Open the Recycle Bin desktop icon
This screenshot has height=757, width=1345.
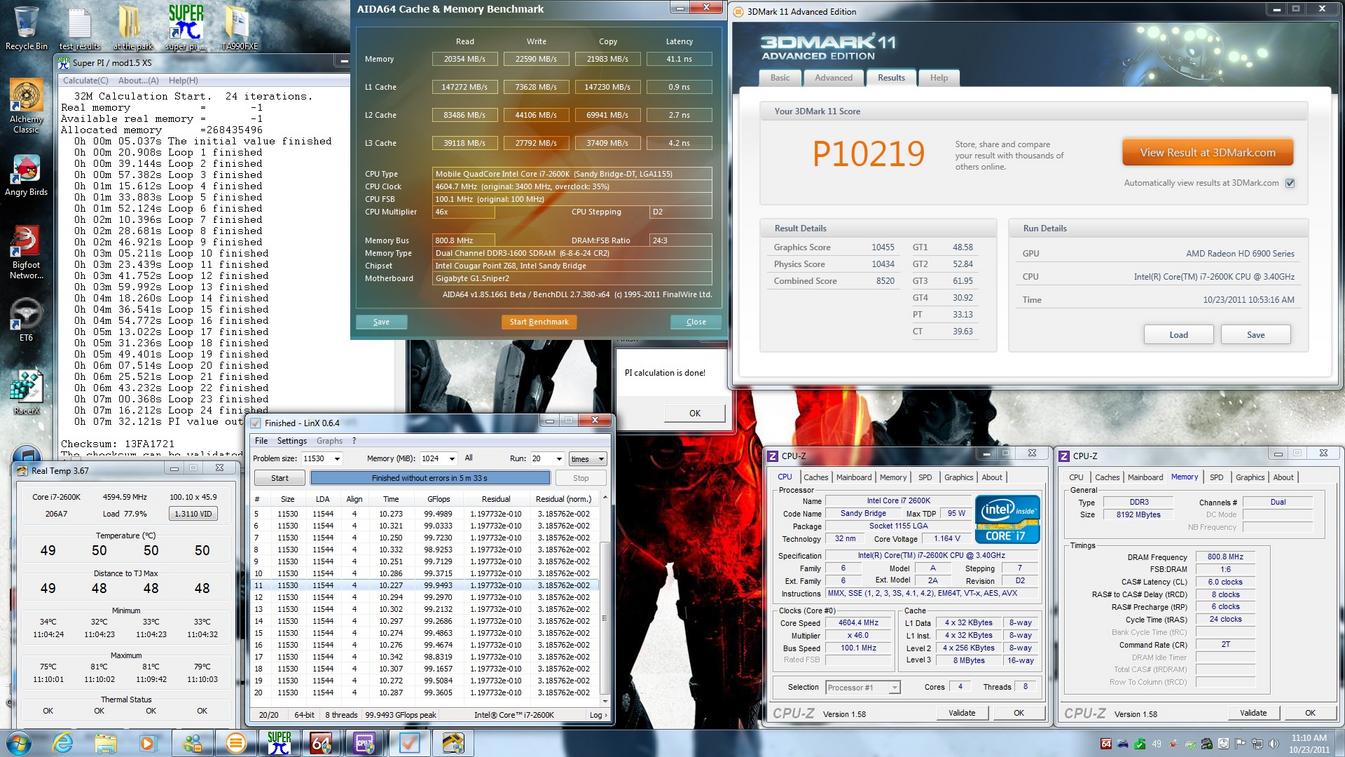coord(26,26)
